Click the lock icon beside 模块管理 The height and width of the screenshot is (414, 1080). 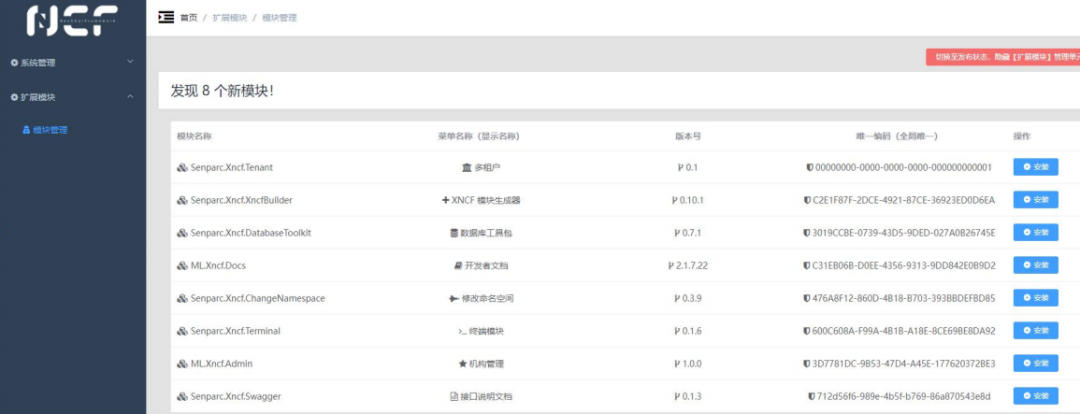pos(26,130)
